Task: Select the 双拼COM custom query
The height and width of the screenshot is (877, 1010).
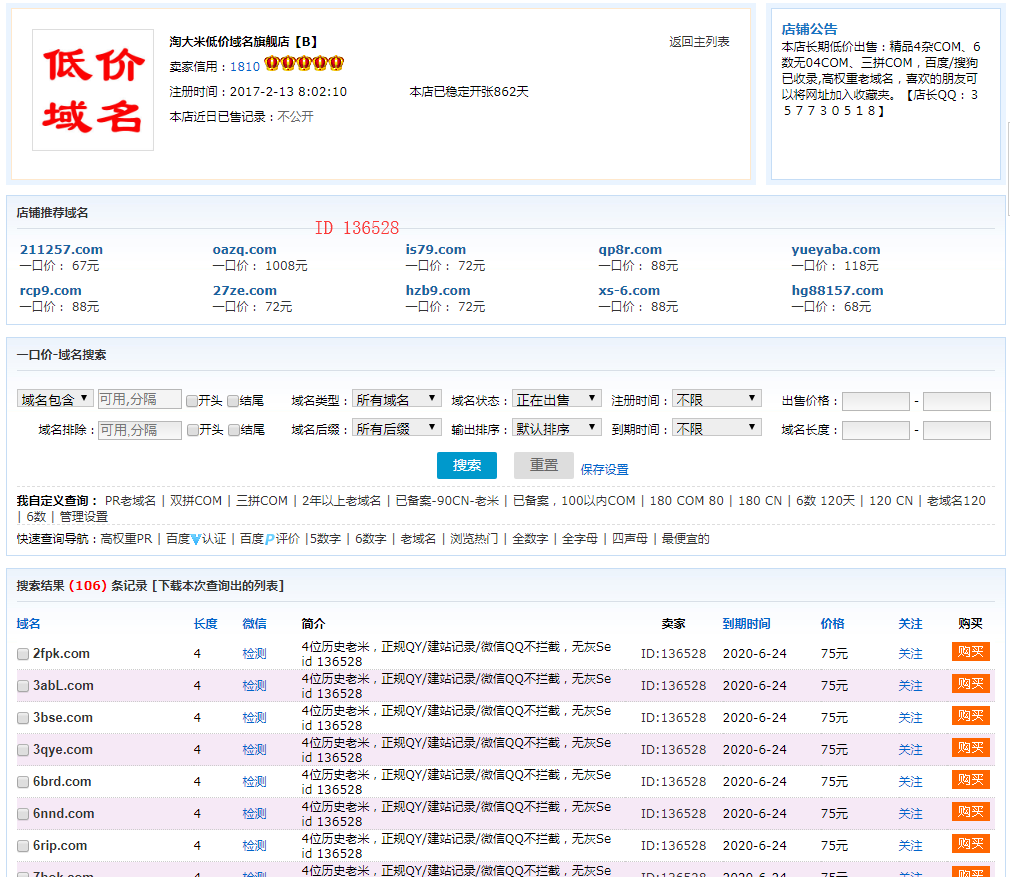Action: (x=196, y=500)
